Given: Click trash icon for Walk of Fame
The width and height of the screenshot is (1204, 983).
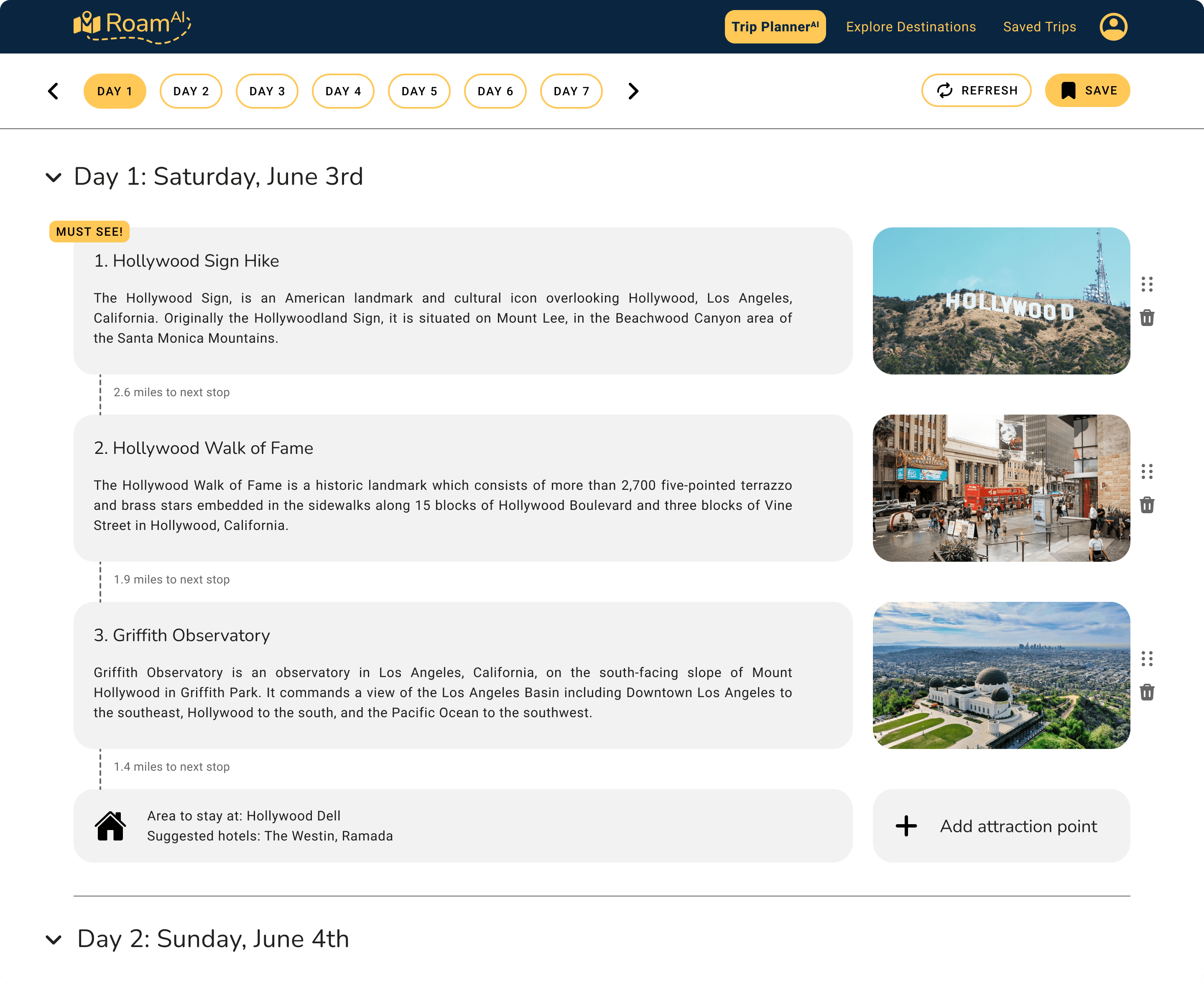Looking at the screenshot, I should tap(1147, 504).
